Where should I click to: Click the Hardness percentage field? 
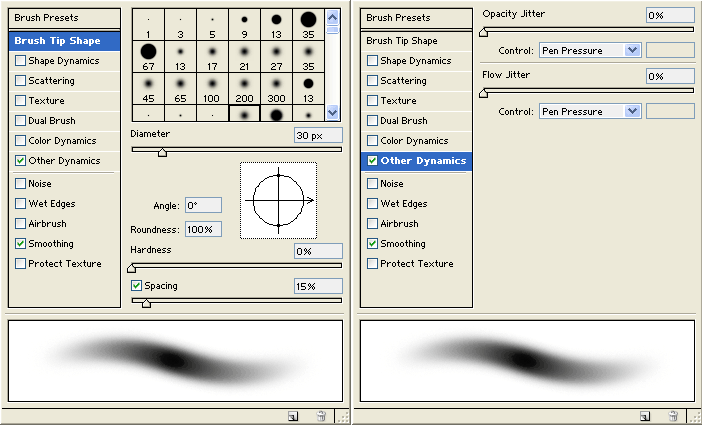(x=318, y=251)
